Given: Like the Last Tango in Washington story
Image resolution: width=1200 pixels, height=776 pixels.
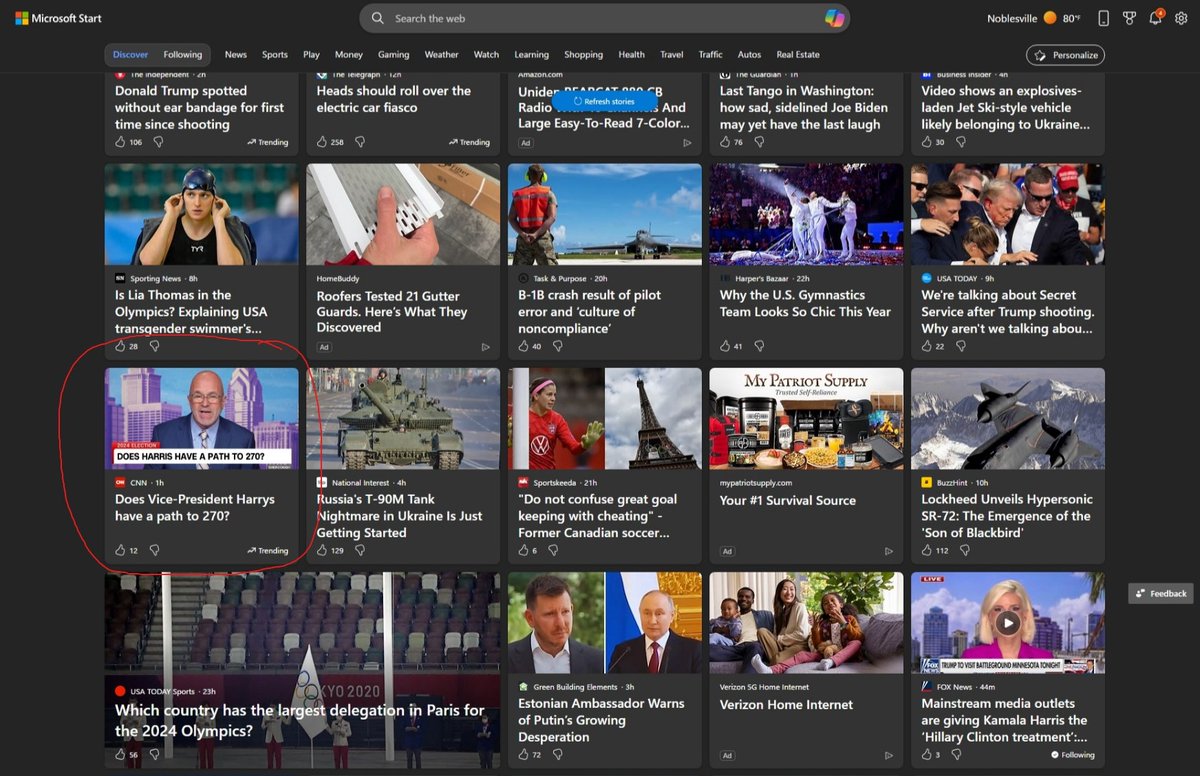Looking at the screenshot, I should [725, 142].
